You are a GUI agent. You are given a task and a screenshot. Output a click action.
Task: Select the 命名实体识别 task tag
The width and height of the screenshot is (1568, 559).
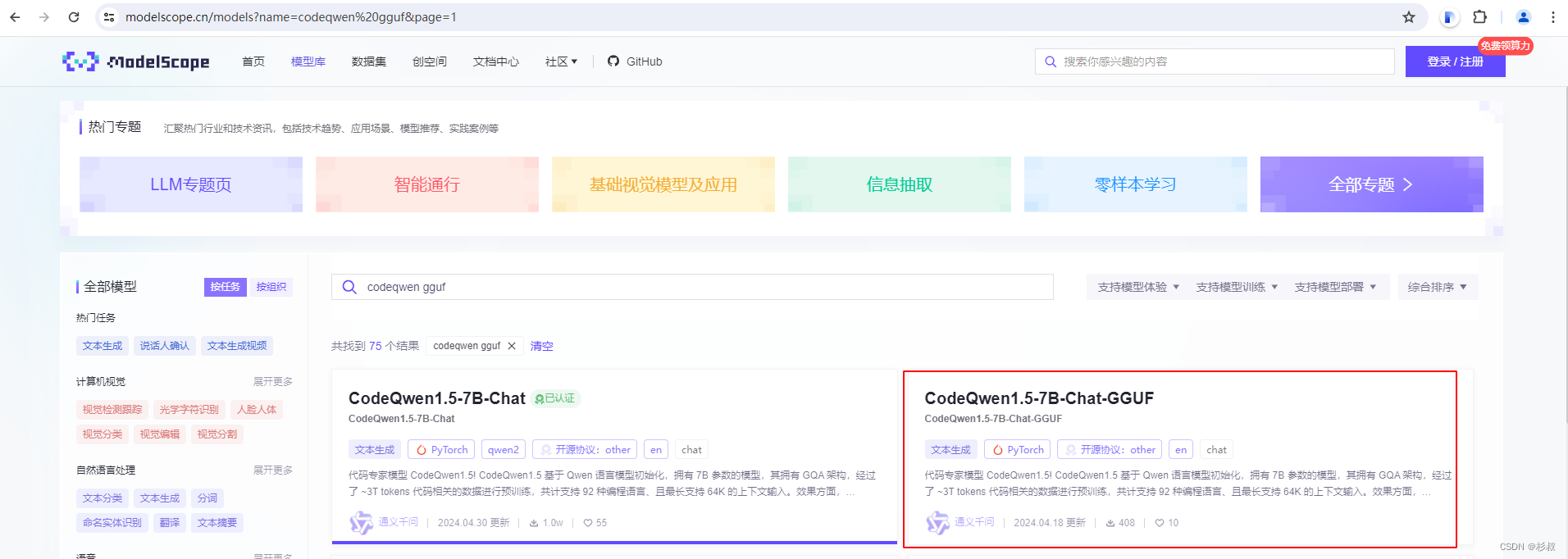point(112,523)
